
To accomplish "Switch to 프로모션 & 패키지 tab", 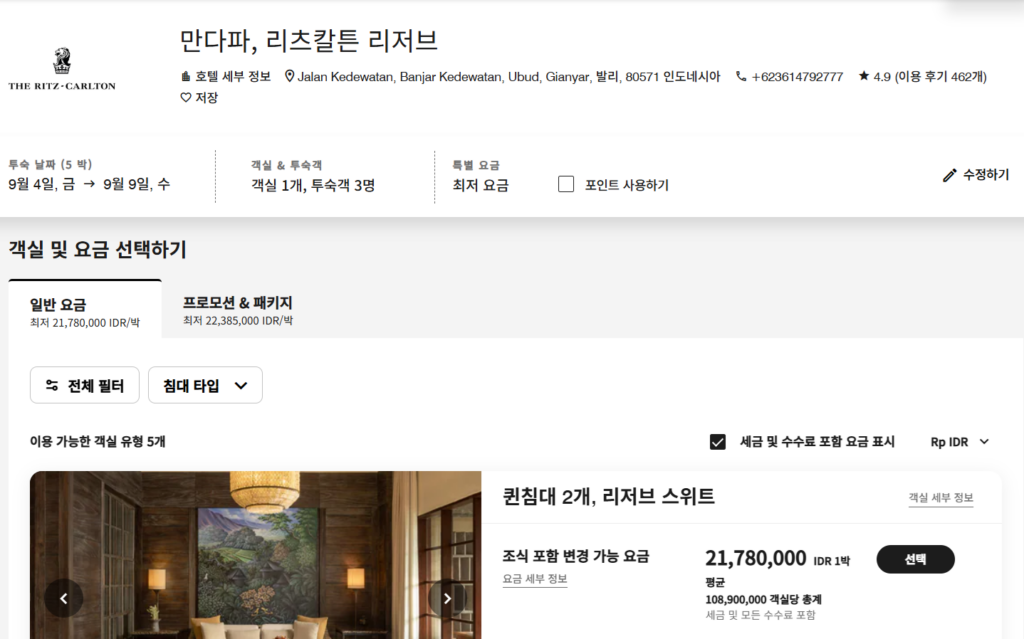I will point(238,309).
